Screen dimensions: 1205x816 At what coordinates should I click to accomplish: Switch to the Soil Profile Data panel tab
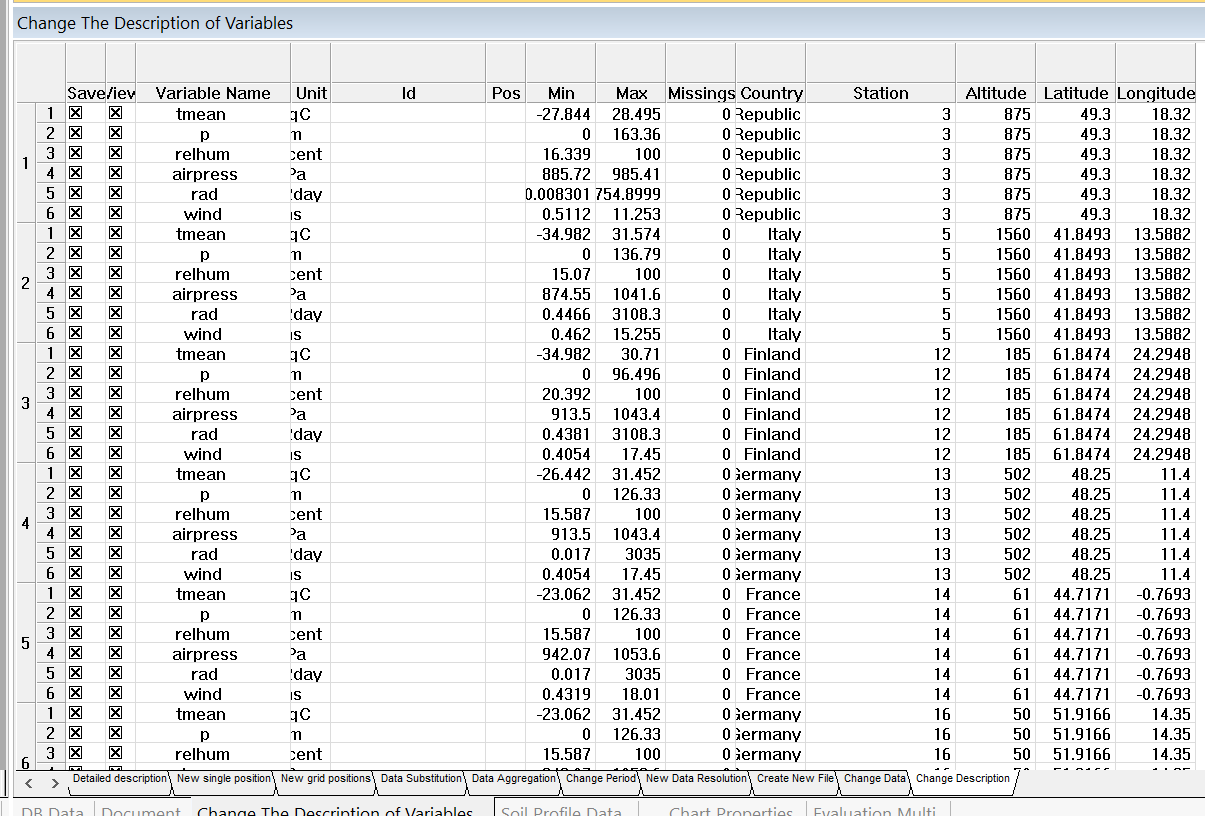click(561, 811)
